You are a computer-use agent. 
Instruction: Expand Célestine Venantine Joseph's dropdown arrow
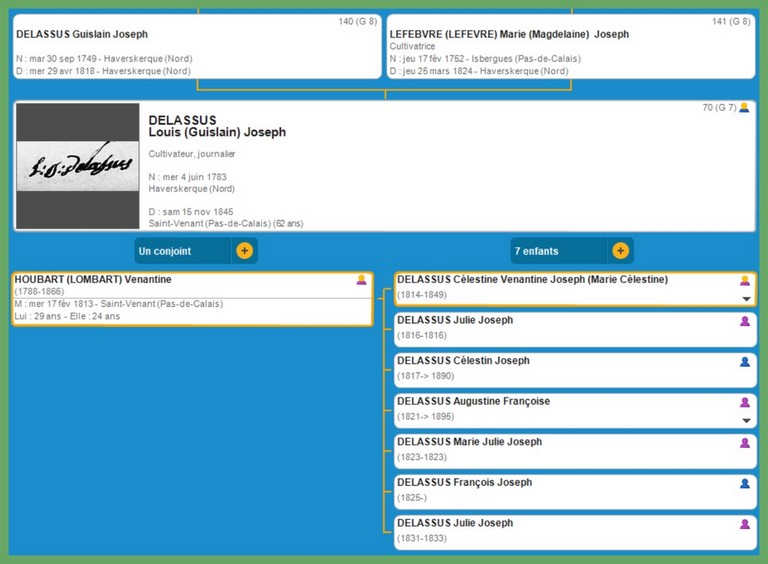[745, 299]
